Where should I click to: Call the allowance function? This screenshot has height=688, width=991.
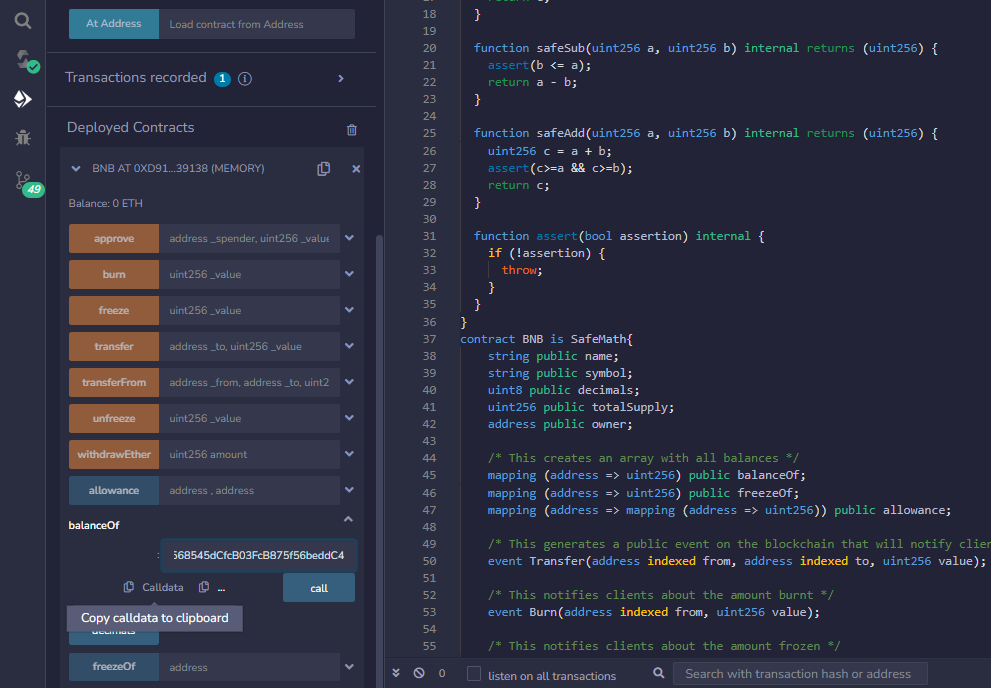pos(114,491)
